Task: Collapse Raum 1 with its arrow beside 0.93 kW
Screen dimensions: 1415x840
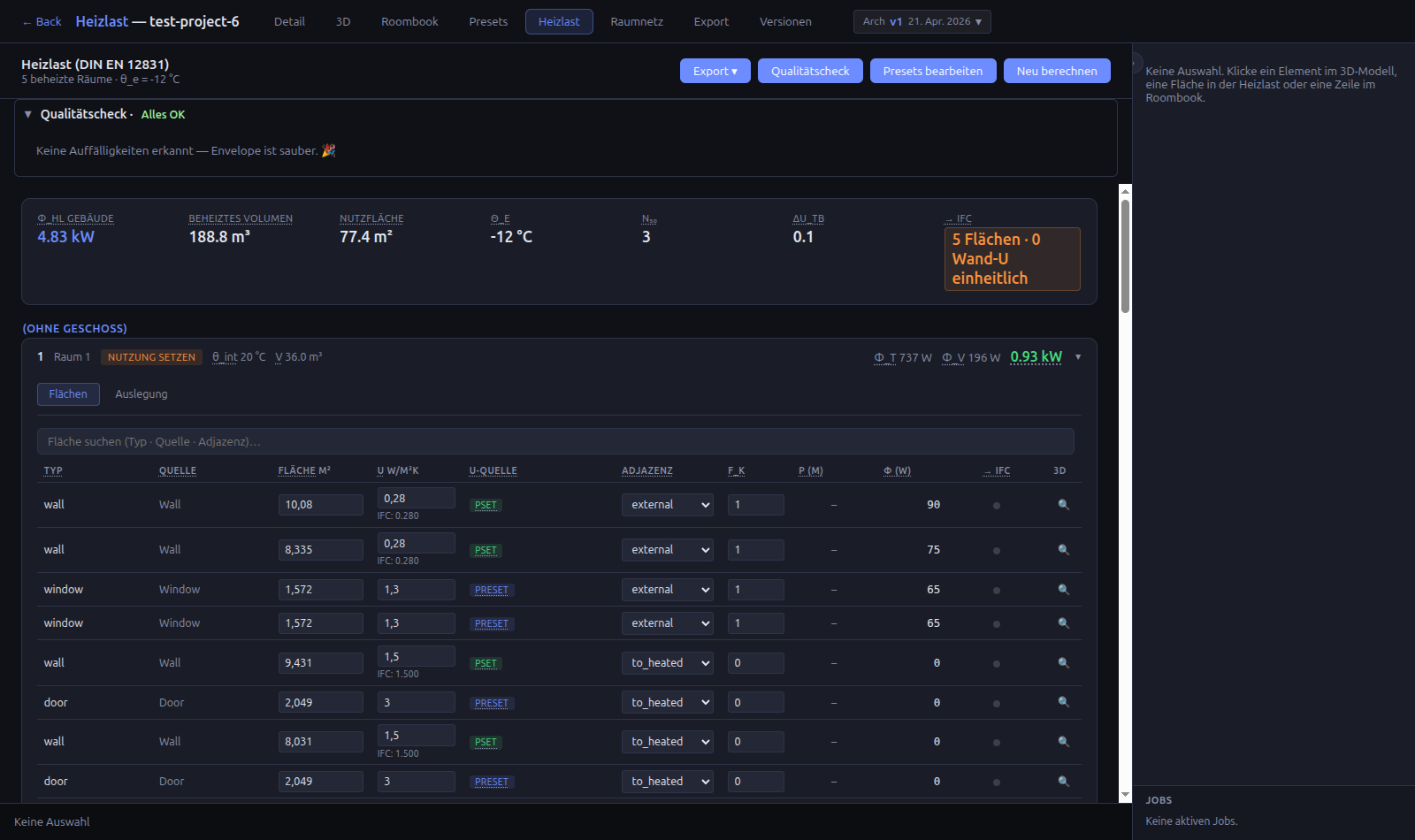Action: pos(1078,357)
